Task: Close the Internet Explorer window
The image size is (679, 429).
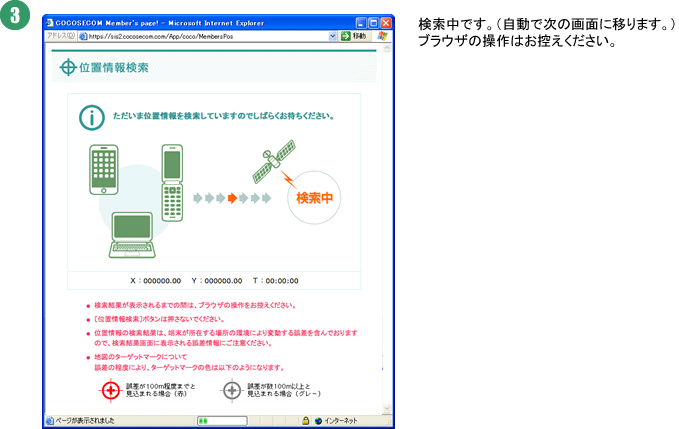Action: [x=385, y=23]
